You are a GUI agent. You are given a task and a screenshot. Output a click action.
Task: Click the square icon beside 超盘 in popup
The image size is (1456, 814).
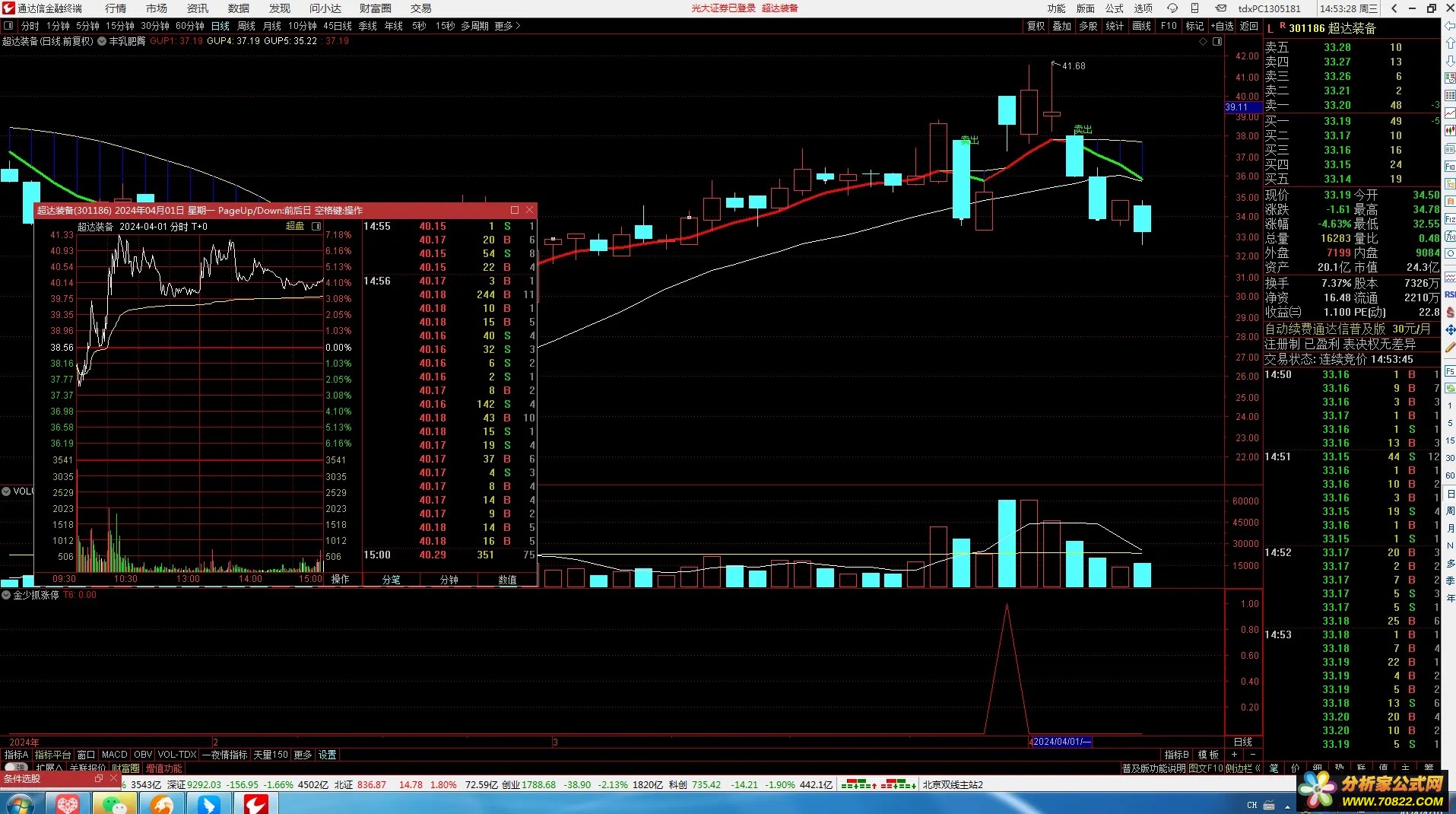point(316,226)
